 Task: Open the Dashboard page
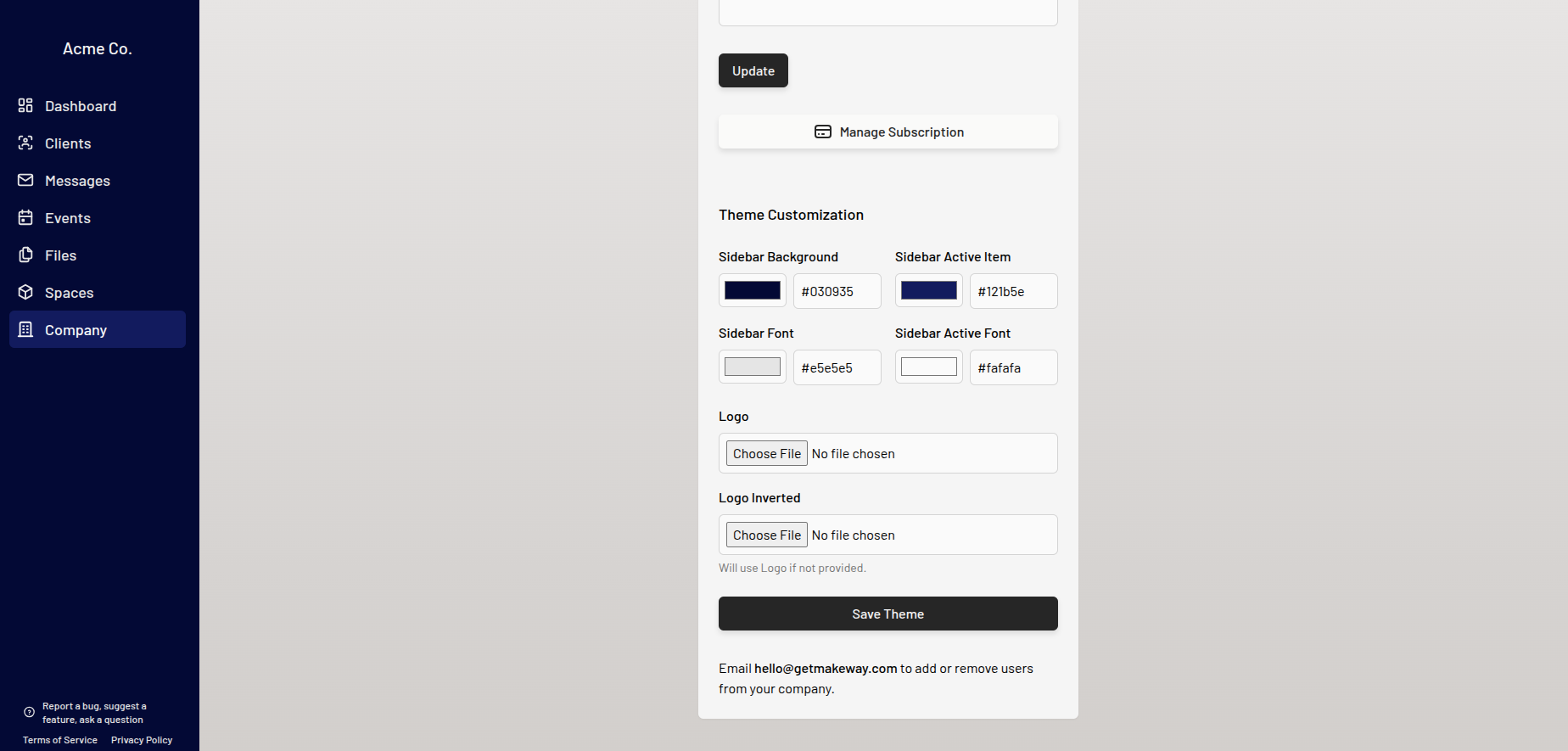[98, 105]
